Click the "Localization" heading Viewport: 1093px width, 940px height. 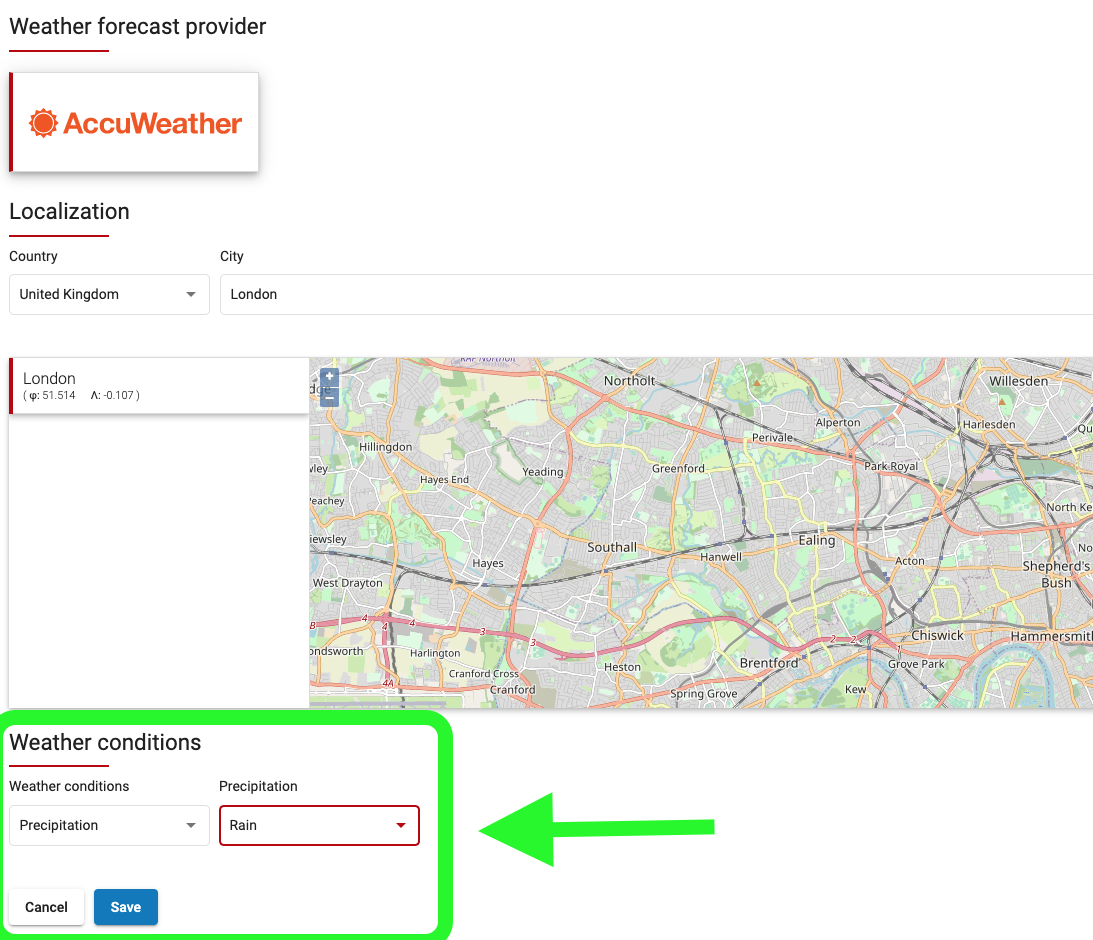coord(69,211)
